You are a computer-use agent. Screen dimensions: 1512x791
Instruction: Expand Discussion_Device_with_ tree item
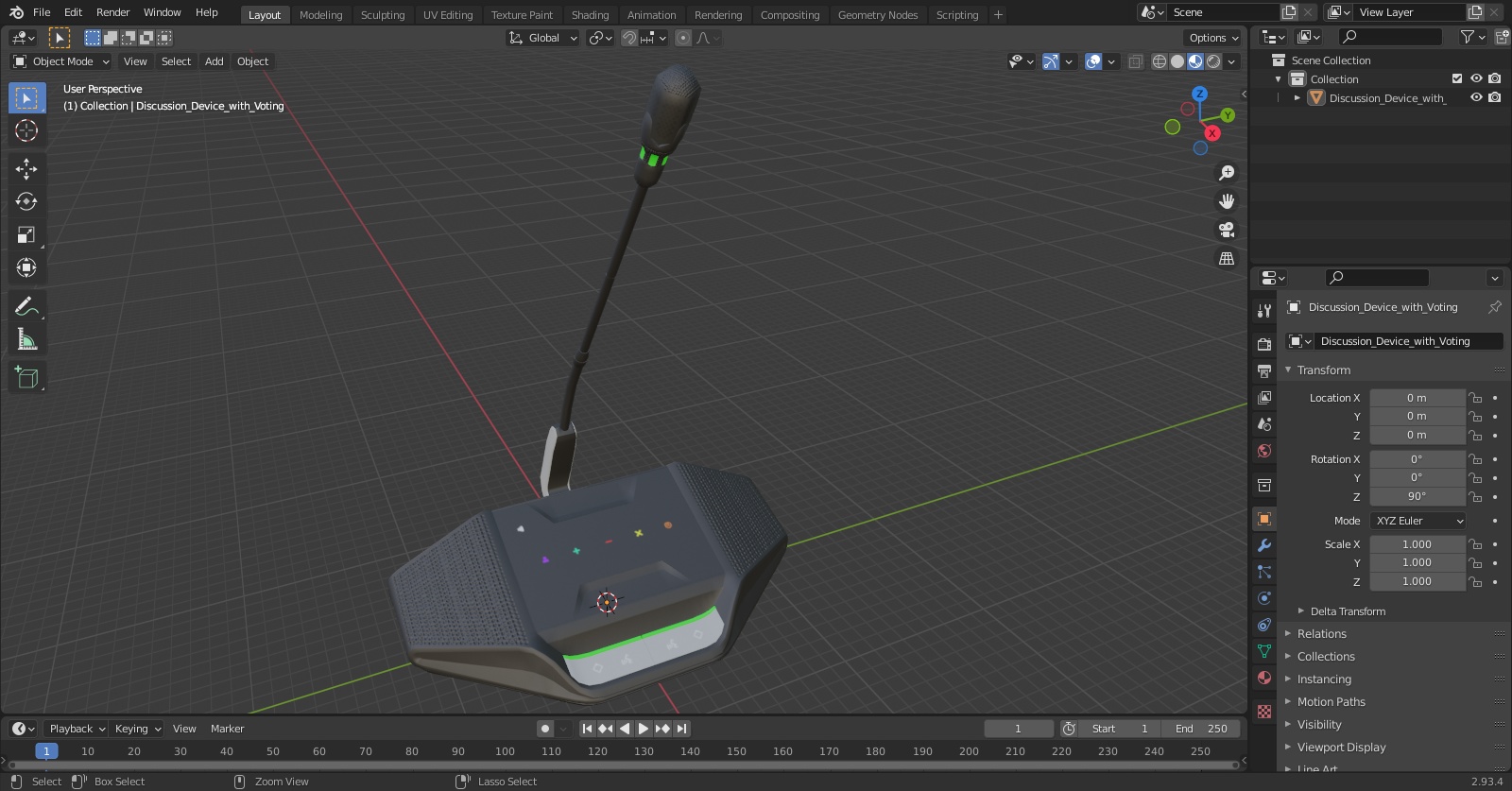click(1297, 97)
